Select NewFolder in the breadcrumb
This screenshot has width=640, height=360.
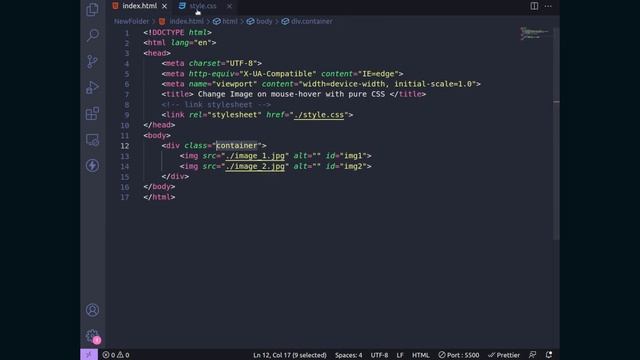131,21
